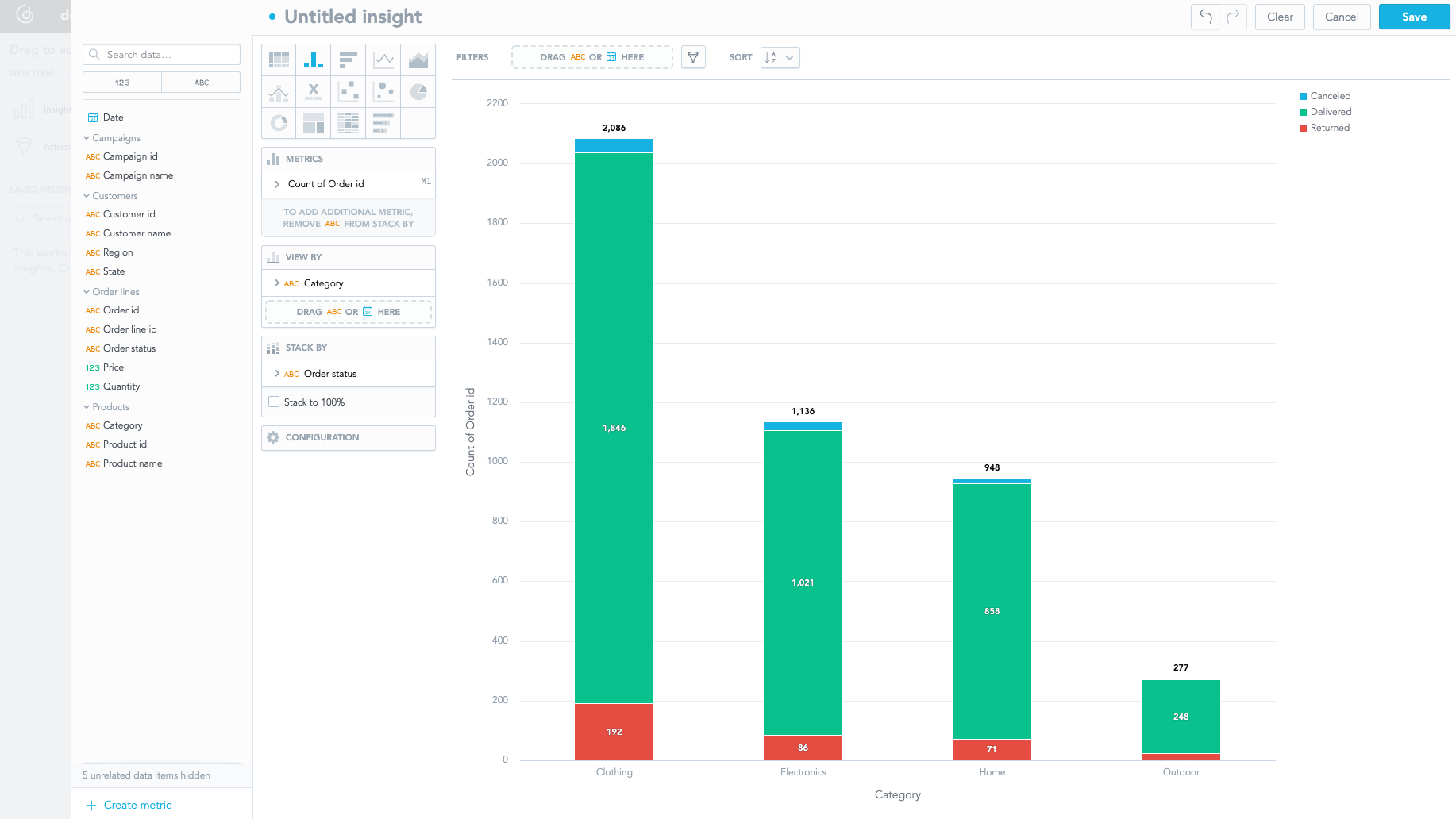
Task: Toggle Stack to 100% checkbox
Action: (274, 402)
